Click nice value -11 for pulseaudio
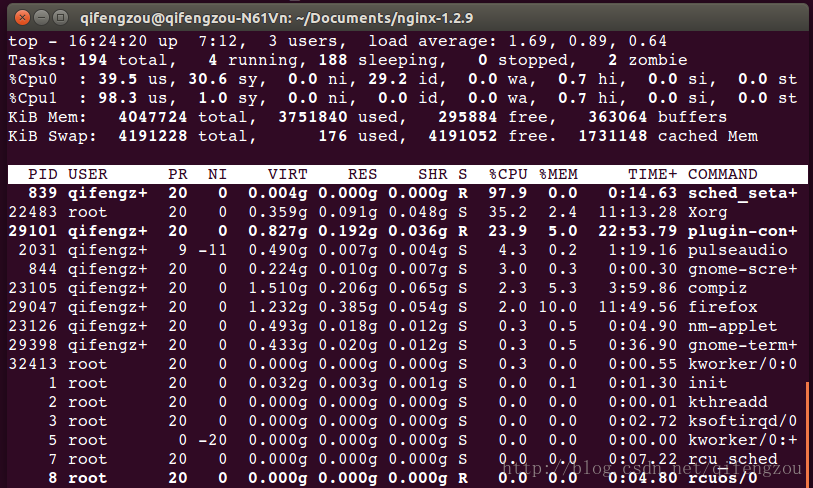Viewport: 813px width, 488px height. [213, 250]
